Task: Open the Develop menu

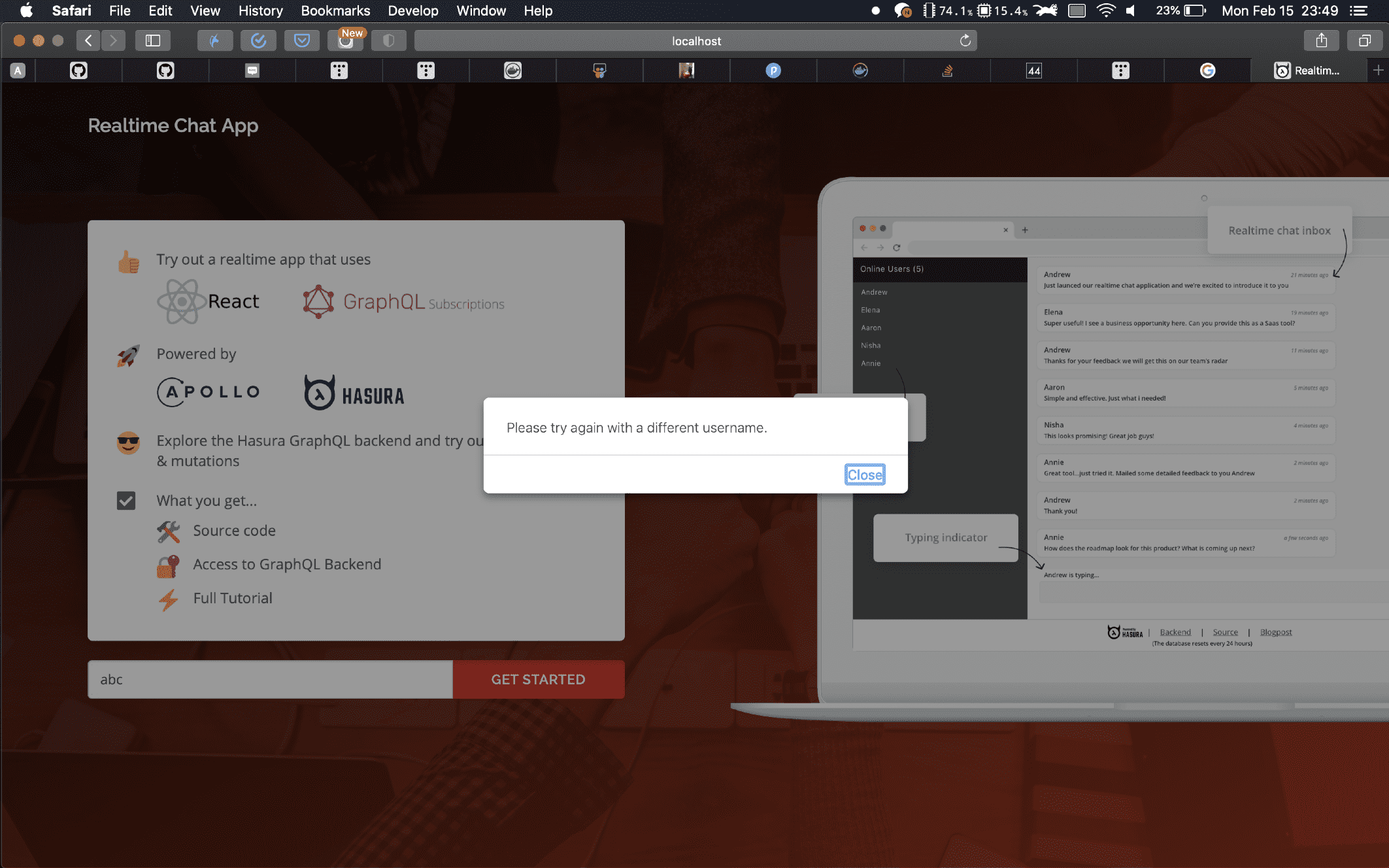Action: [412, 10]
